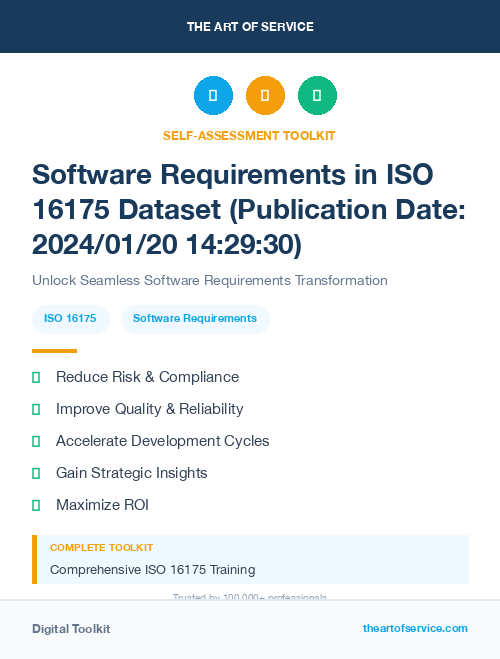This screenshot has width=500, height=659.
Task: Click bullet icon beside Reduce Risk & Compliance
Action: click(36, 377)
